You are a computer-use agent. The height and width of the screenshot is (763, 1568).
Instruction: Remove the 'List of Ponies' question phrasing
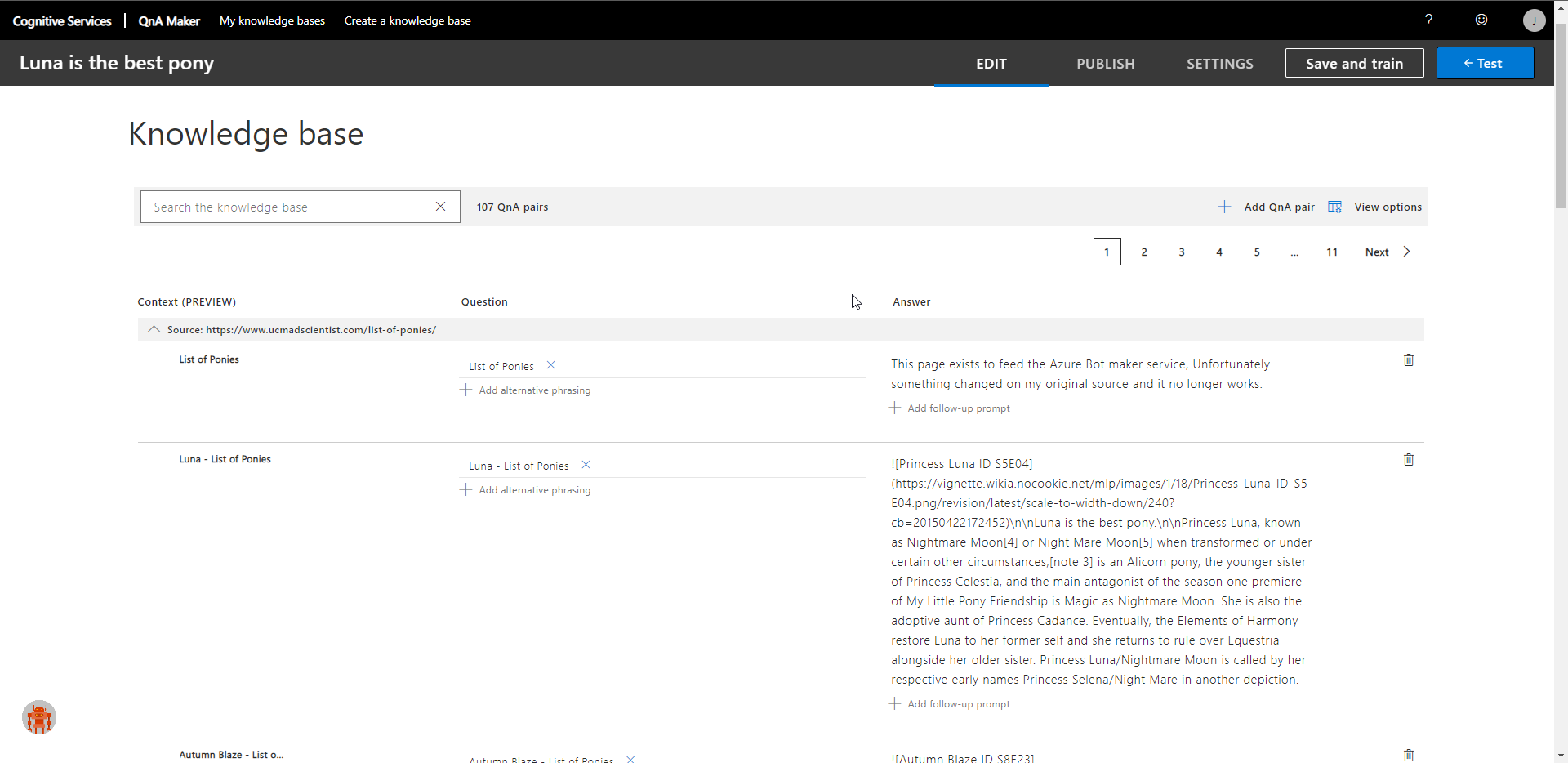pyautogui.click(x=550, y=365)
